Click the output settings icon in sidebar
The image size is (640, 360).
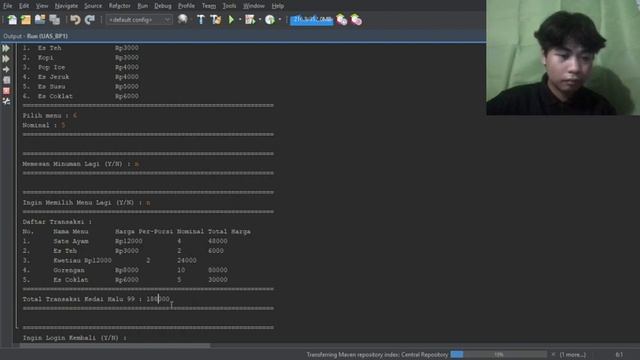pyautogui.click(x=6, y=101)
